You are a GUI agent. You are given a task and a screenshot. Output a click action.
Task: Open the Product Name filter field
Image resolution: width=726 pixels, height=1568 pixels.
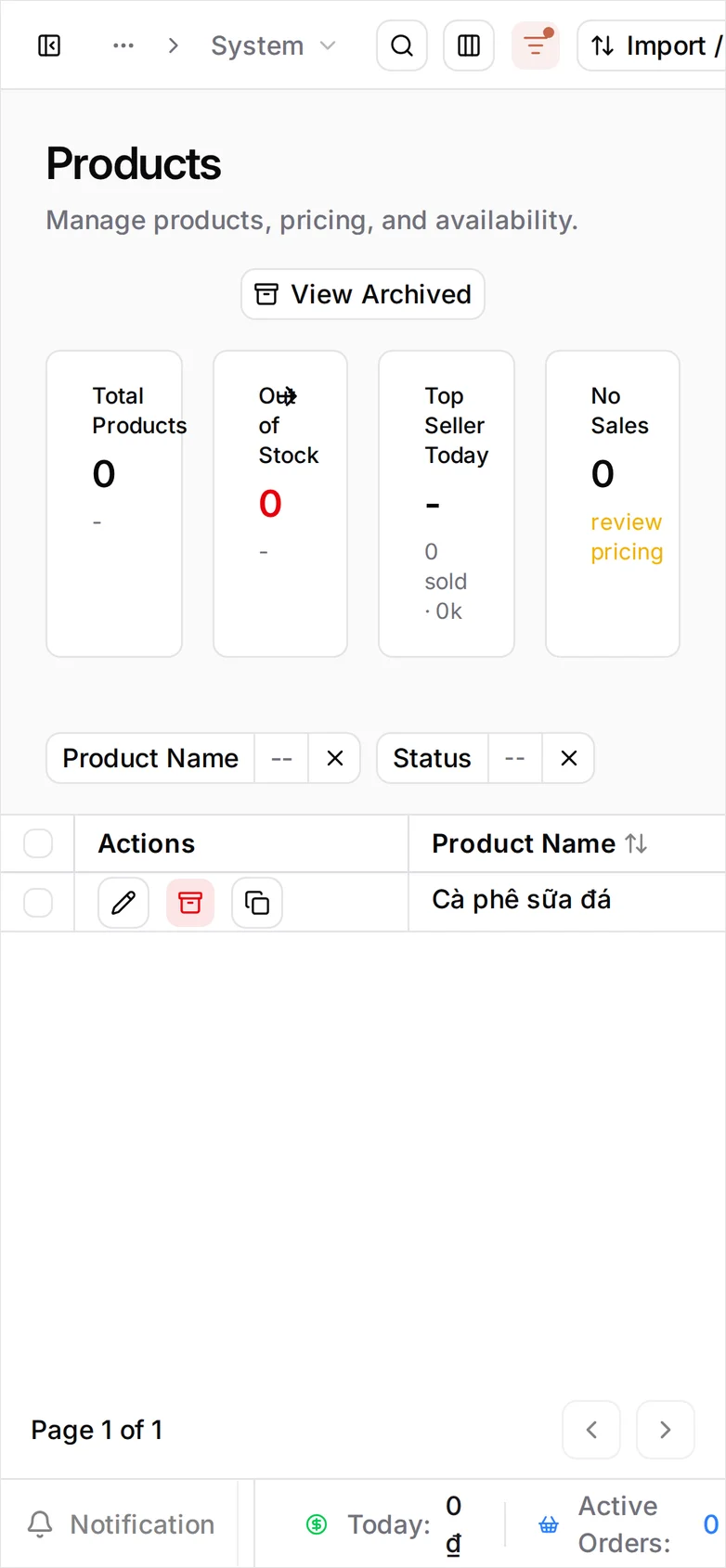(x=150, y=758)
